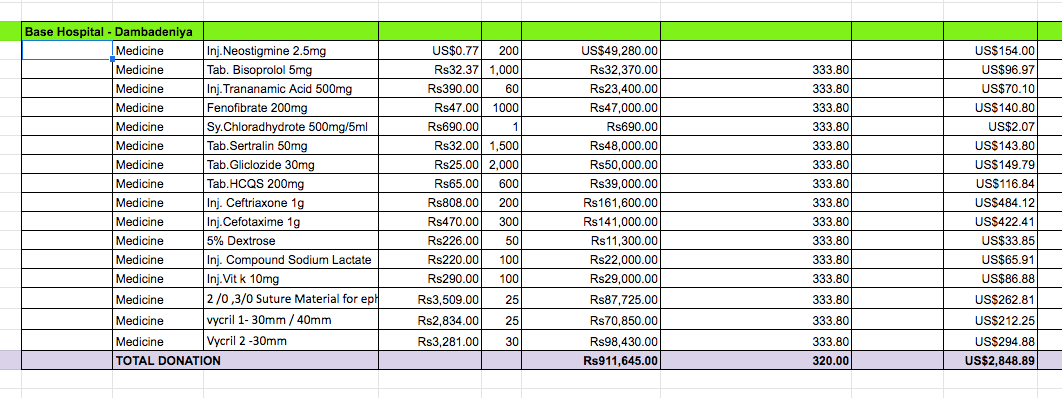The width and height of the screenshot is (1062, 398).
Task: Click the 320.00 exchange rate cell
Action: (x=756, y=361)
